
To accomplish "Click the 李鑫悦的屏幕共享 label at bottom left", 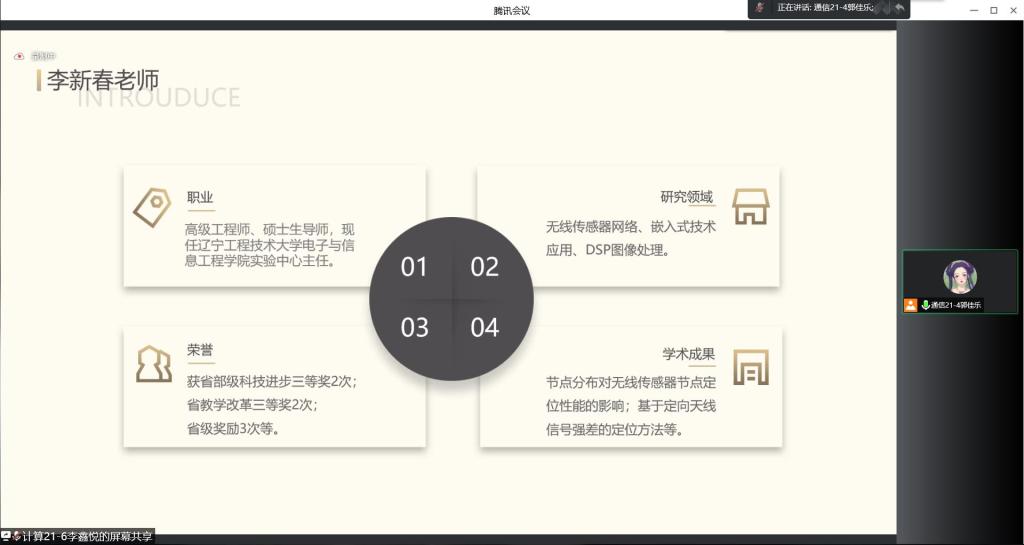I will point(88,537).
